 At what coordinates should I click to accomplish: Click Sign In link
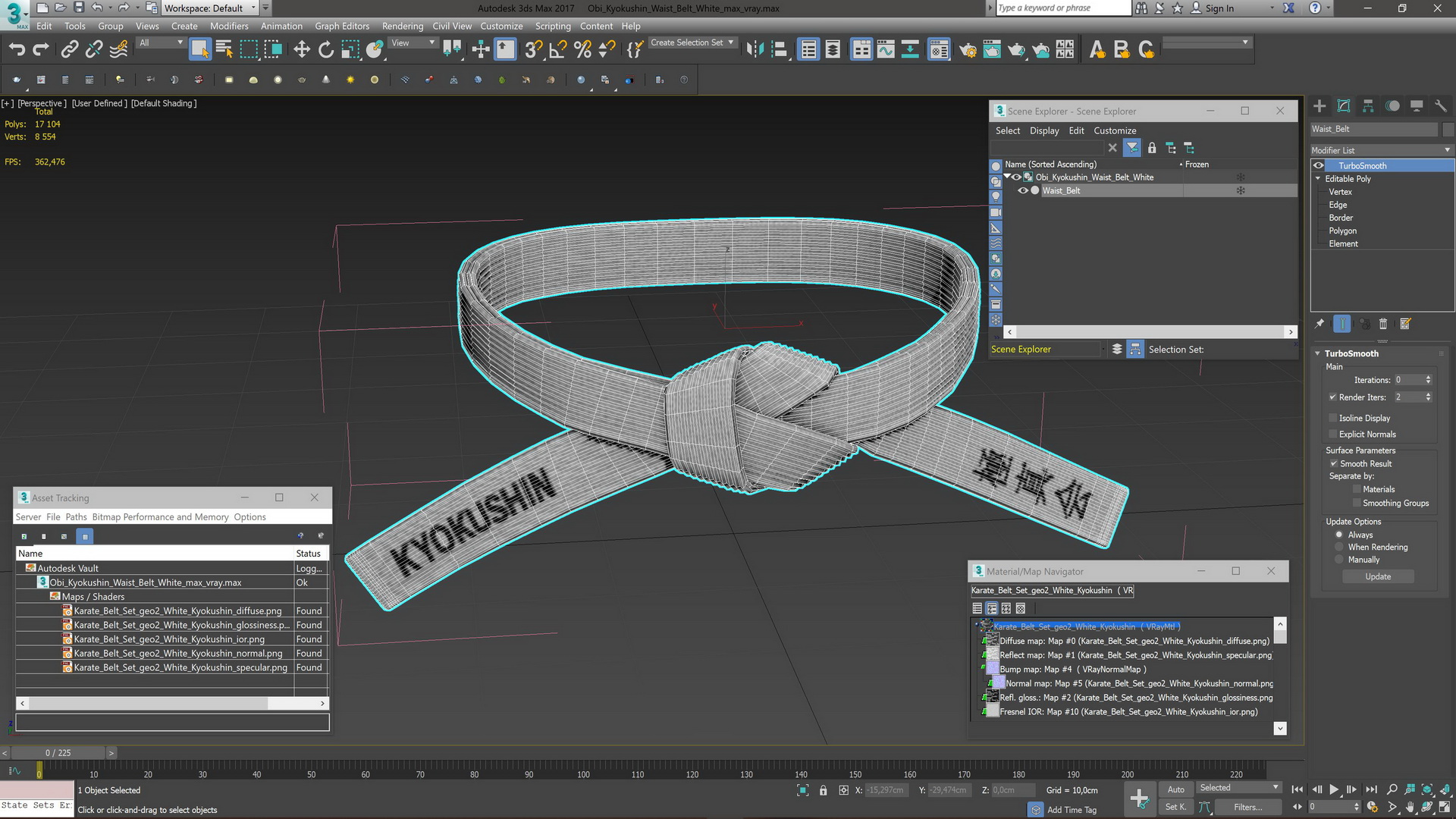[1219, 8]
